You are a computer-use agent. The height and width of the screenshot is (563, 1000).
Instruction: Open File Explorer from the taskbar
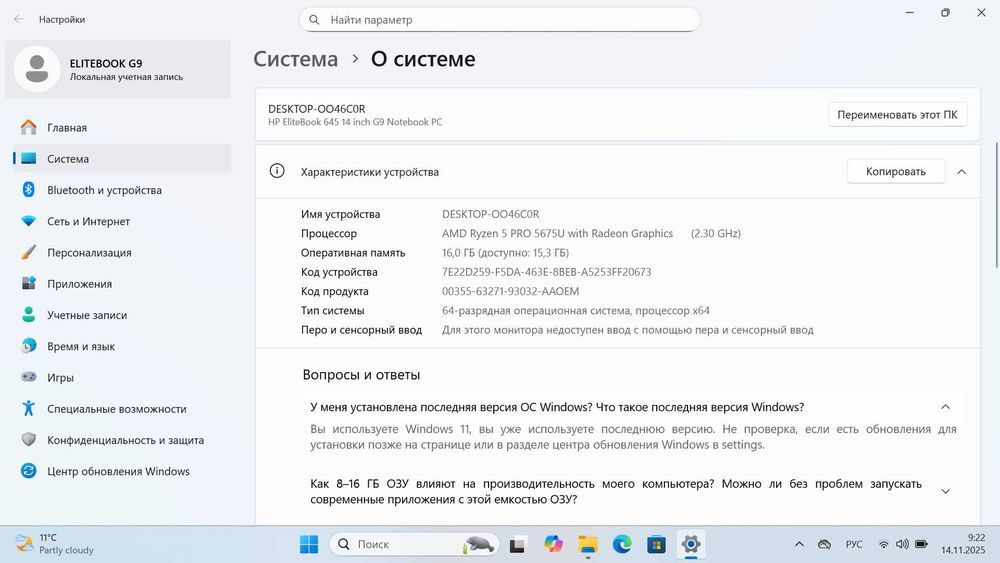pos(587,545)
